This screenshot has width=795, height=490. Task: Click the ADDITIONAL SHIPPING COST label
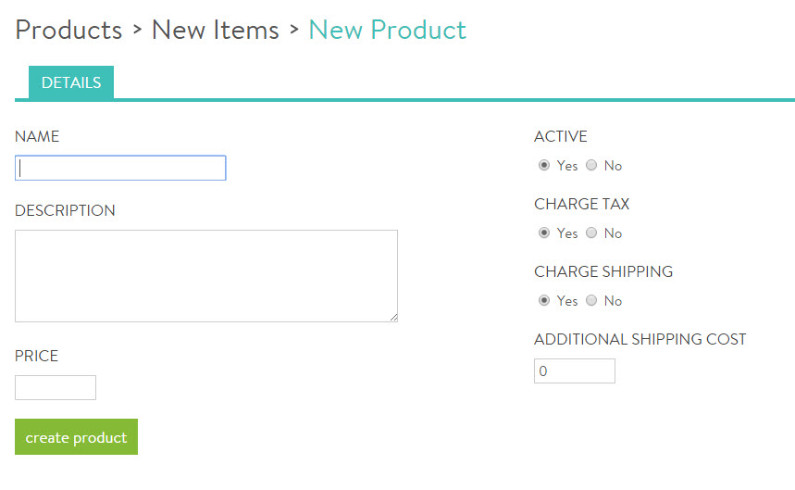point(640,339)
